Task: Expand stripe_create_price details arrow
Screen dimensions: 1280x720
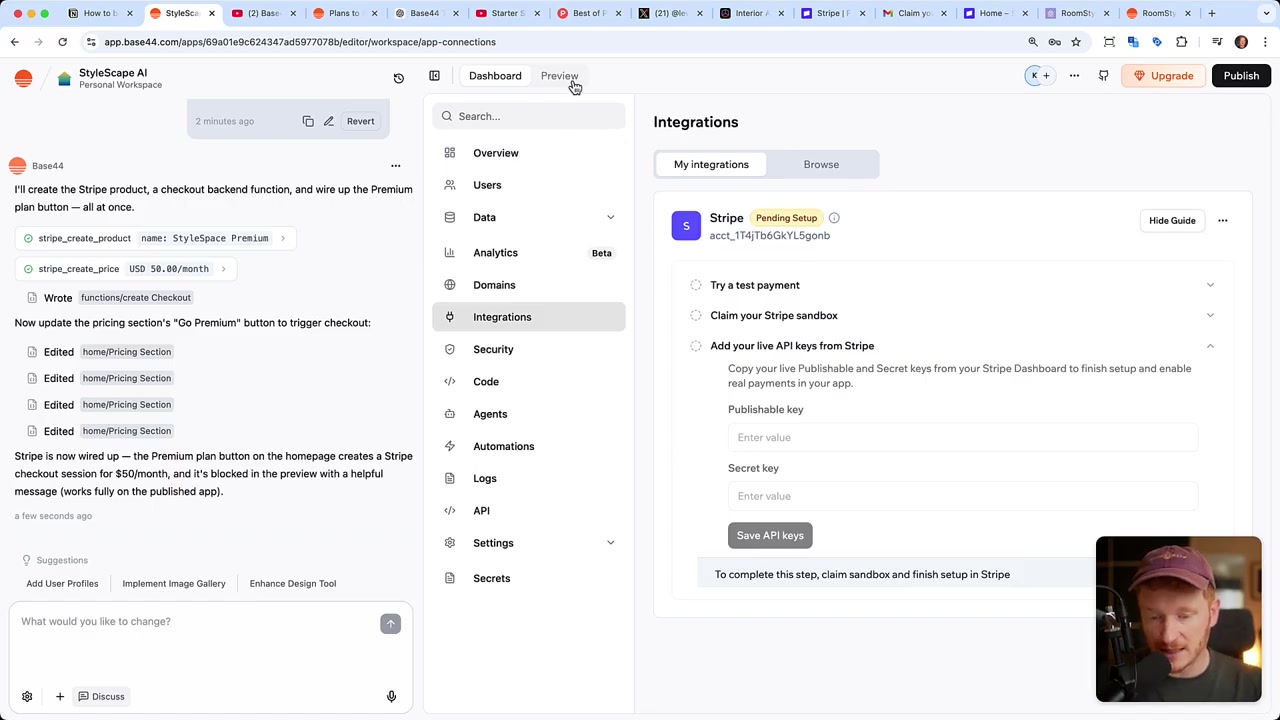Action: (223, 269)
